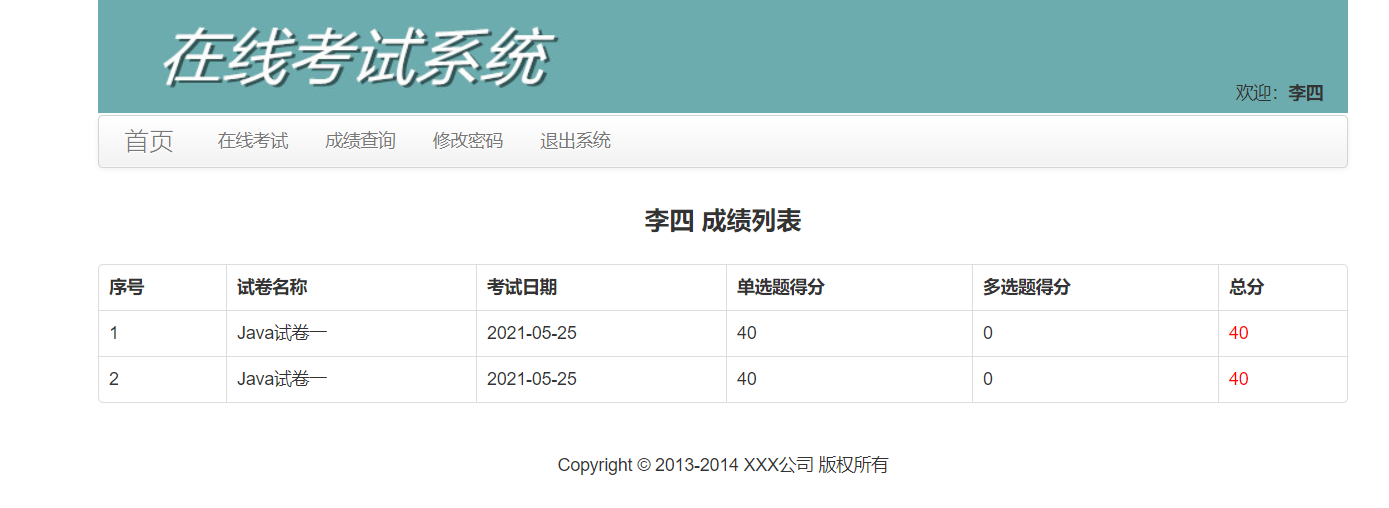This screenshot has height=508, width=1389.
Task: Click date 2021-05-25 in row 2
Action: [532, 379]
